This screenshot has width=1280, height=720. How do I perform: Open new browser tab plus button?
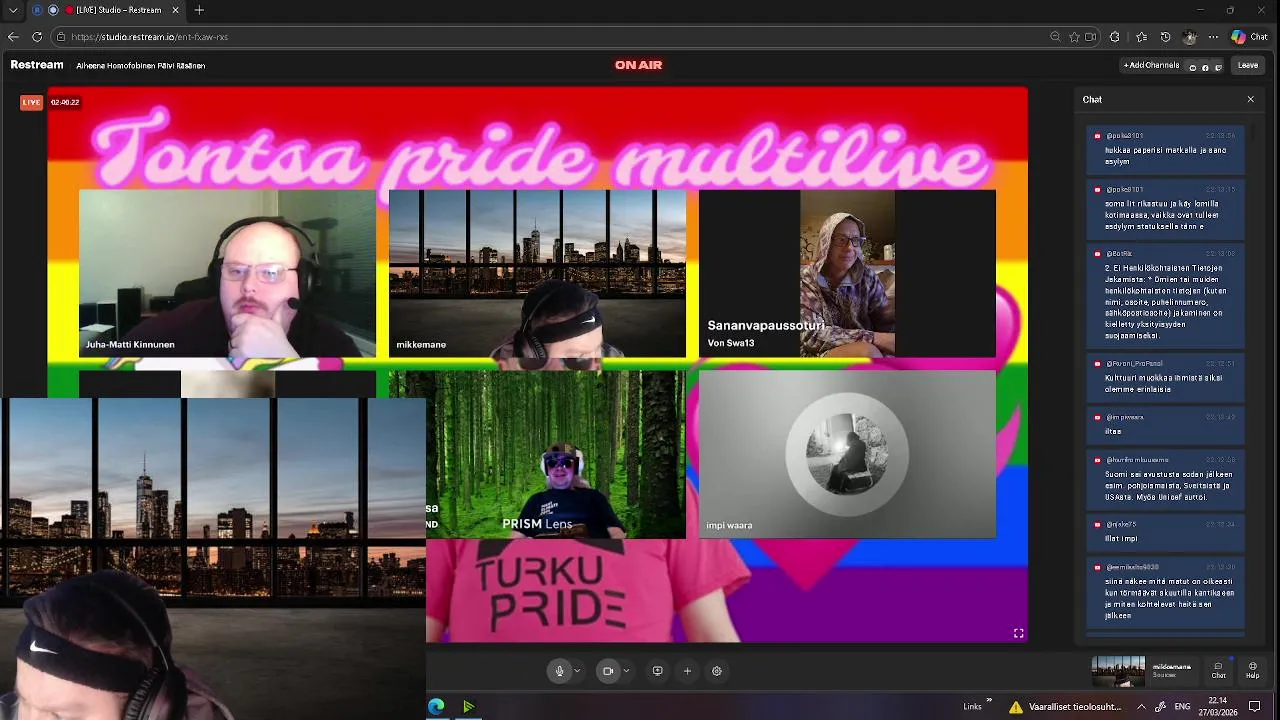pos(199,10)
